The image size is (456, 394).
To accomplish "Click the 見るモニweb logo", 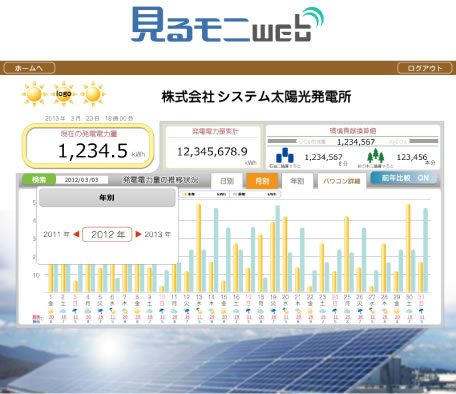I will [227, 24].
